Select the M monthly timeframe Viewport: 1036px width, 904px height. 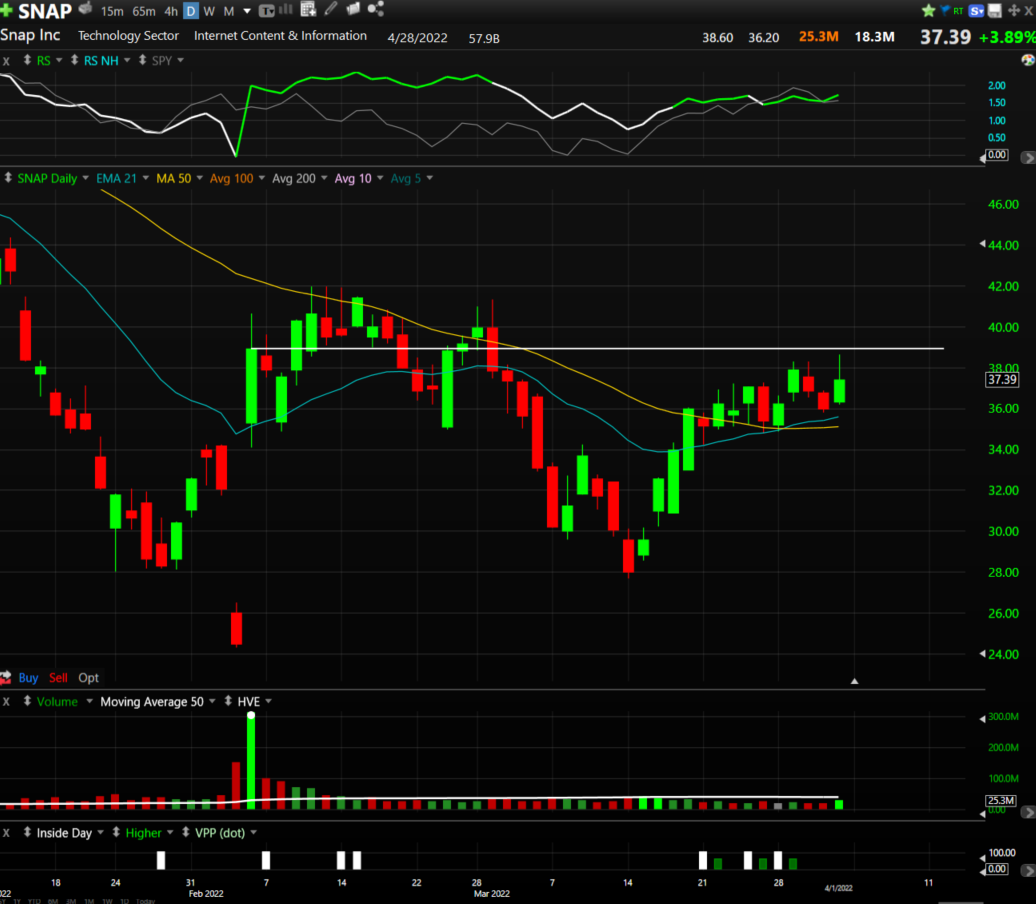click(229, 11)
